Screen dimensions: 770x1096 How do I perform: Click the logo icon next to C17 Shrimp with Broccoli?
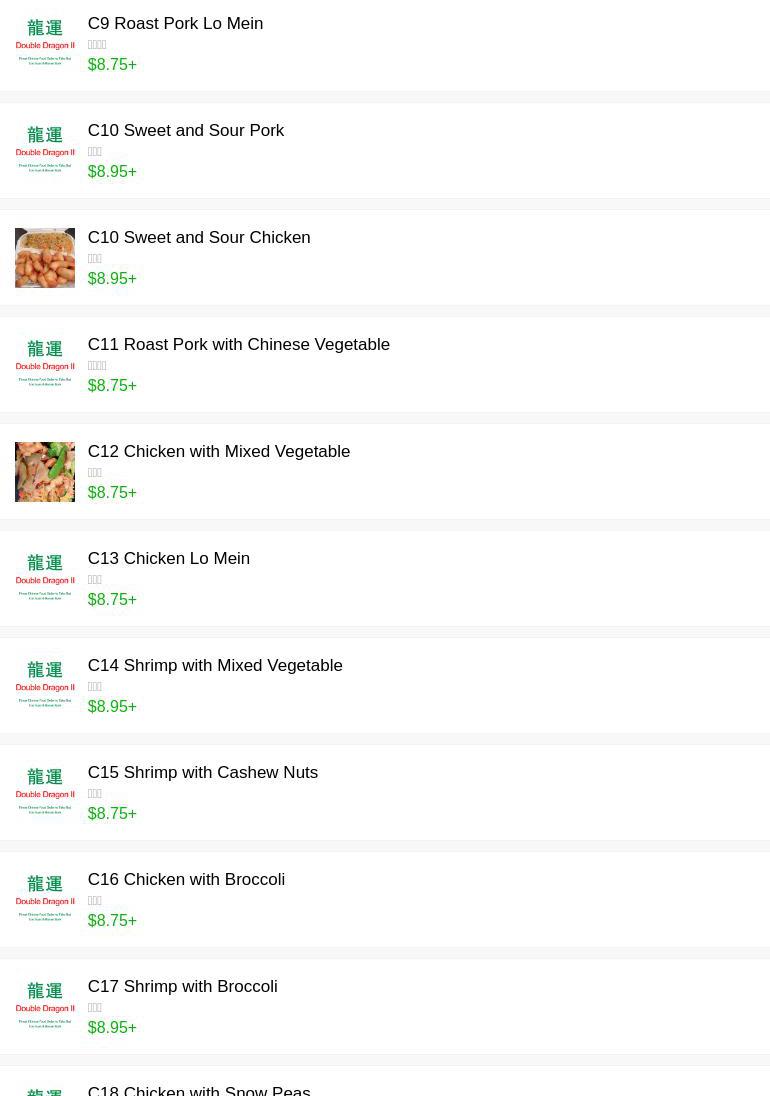pyautogui.click(x=45, y=1007)
